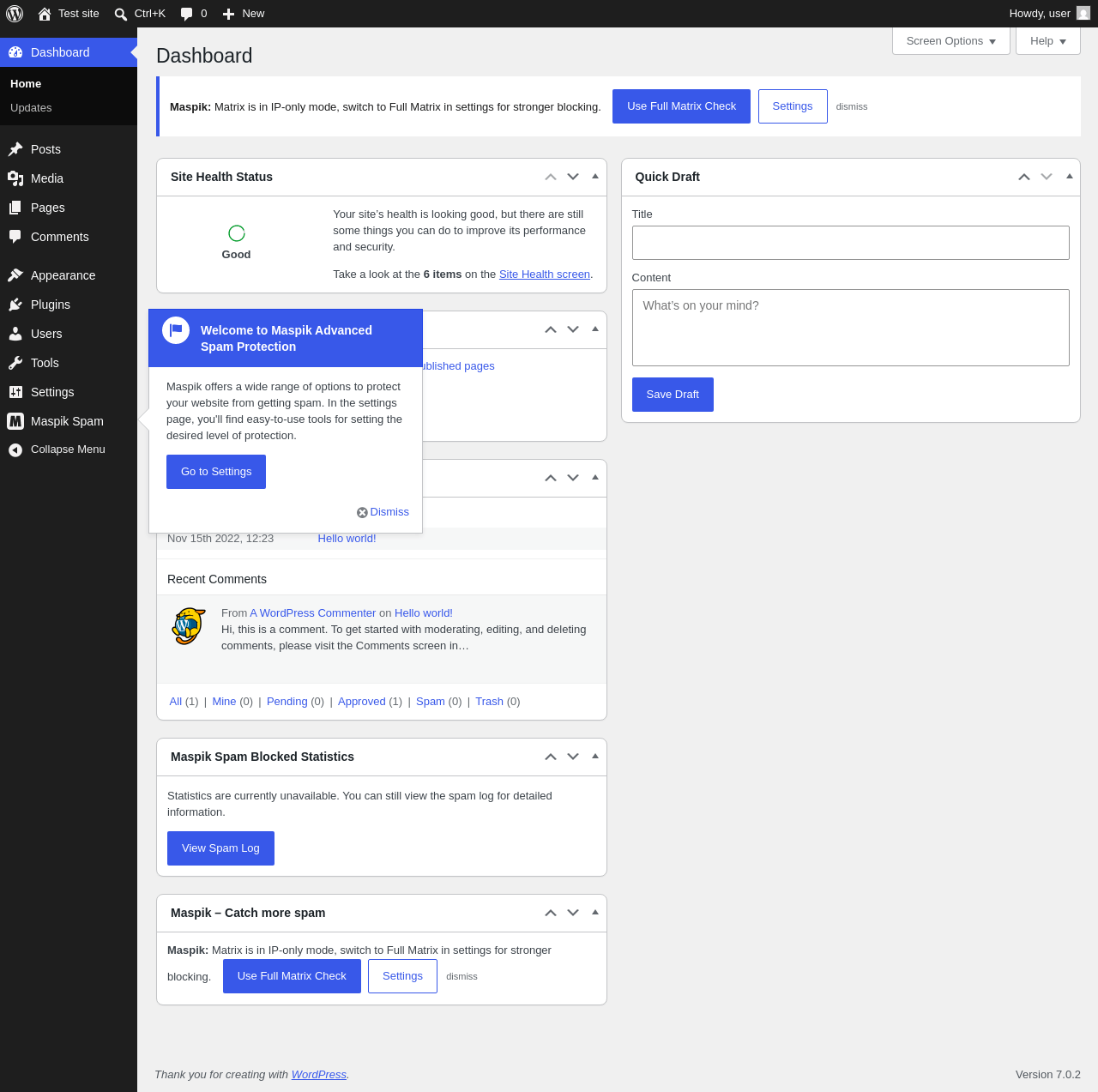The width and height of the screenshot is (1098, 1092).
Task: Expand the Help dropdown
Action: click(x=1048, y=41)
